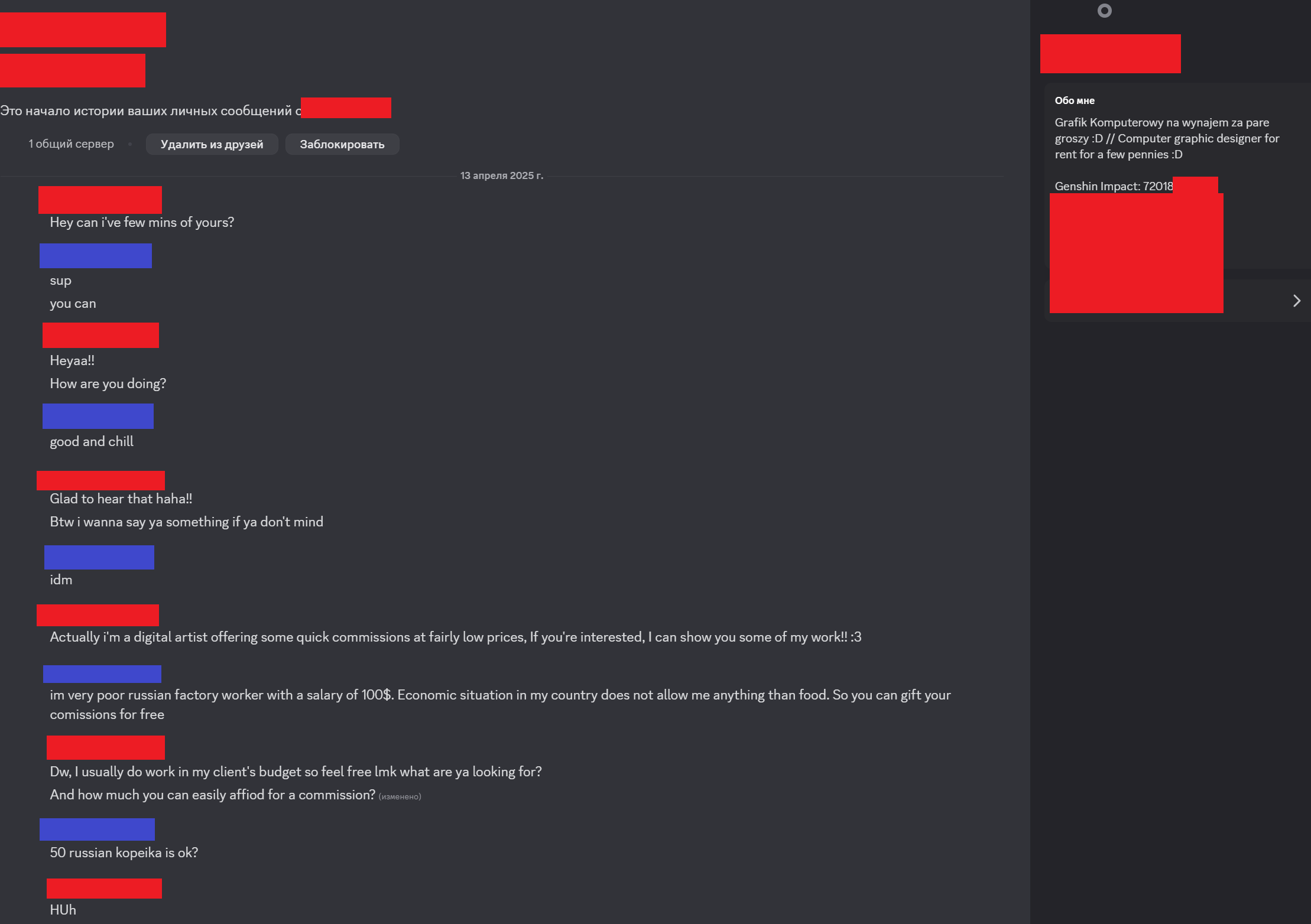1311x924 pixels.
Task: Click the message "Hey can i've few mins of yours?"
Action: (142, 222)
